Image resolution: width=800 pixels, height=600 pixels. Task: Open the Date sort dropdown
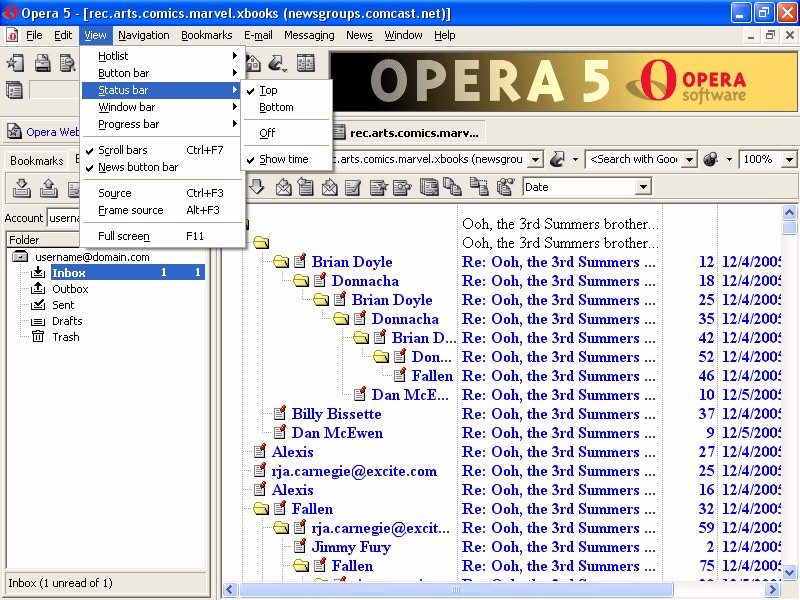(644, 187)
